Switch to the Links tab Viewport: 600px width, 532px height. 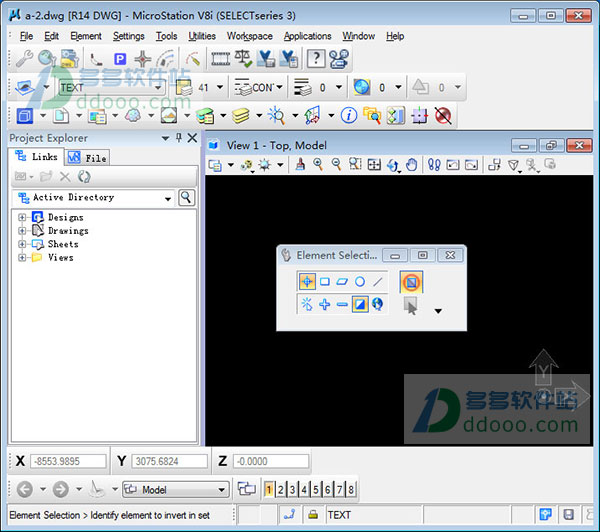tap(36, 157)
